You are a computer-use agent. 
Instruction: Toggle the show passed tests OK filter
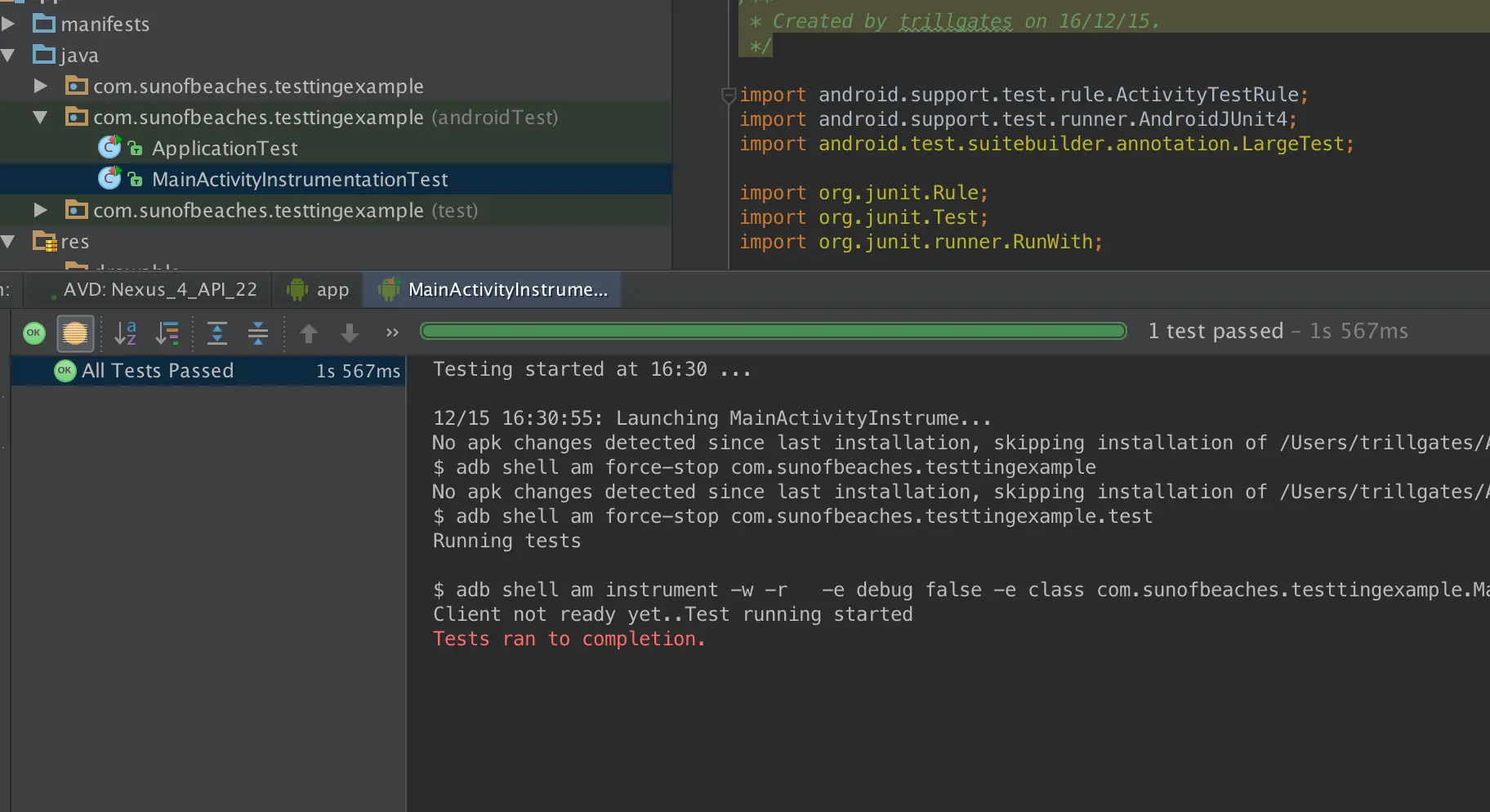pyautogui.click(x=34, y=332)
